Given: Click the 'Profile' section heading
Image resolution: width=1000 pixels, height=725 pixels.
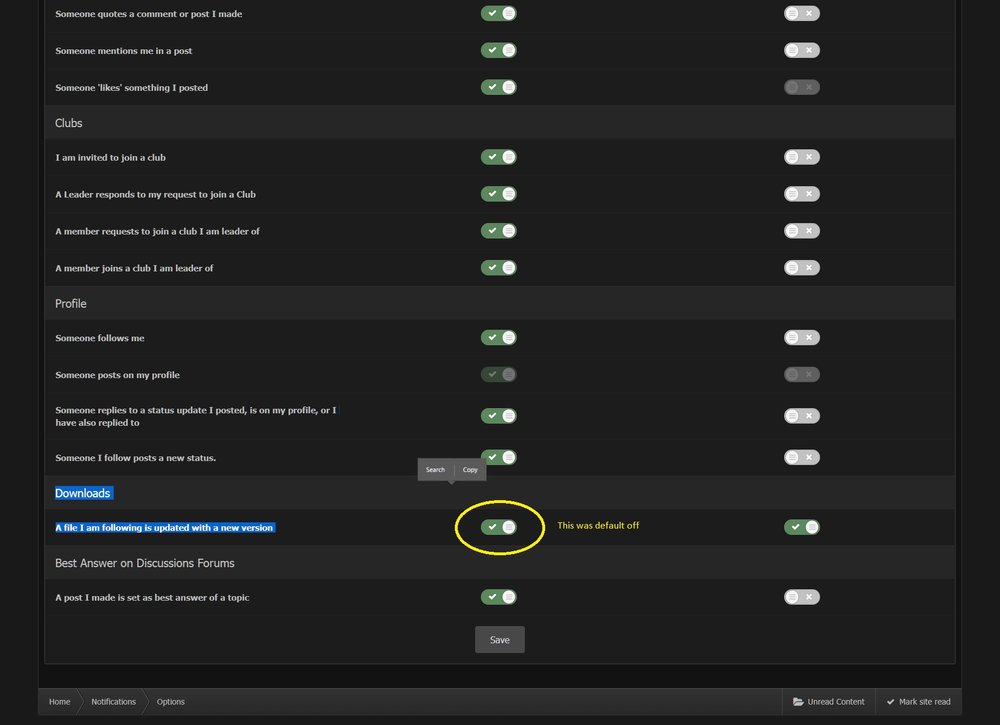Looking at the screenshot, I should [70, 304].
